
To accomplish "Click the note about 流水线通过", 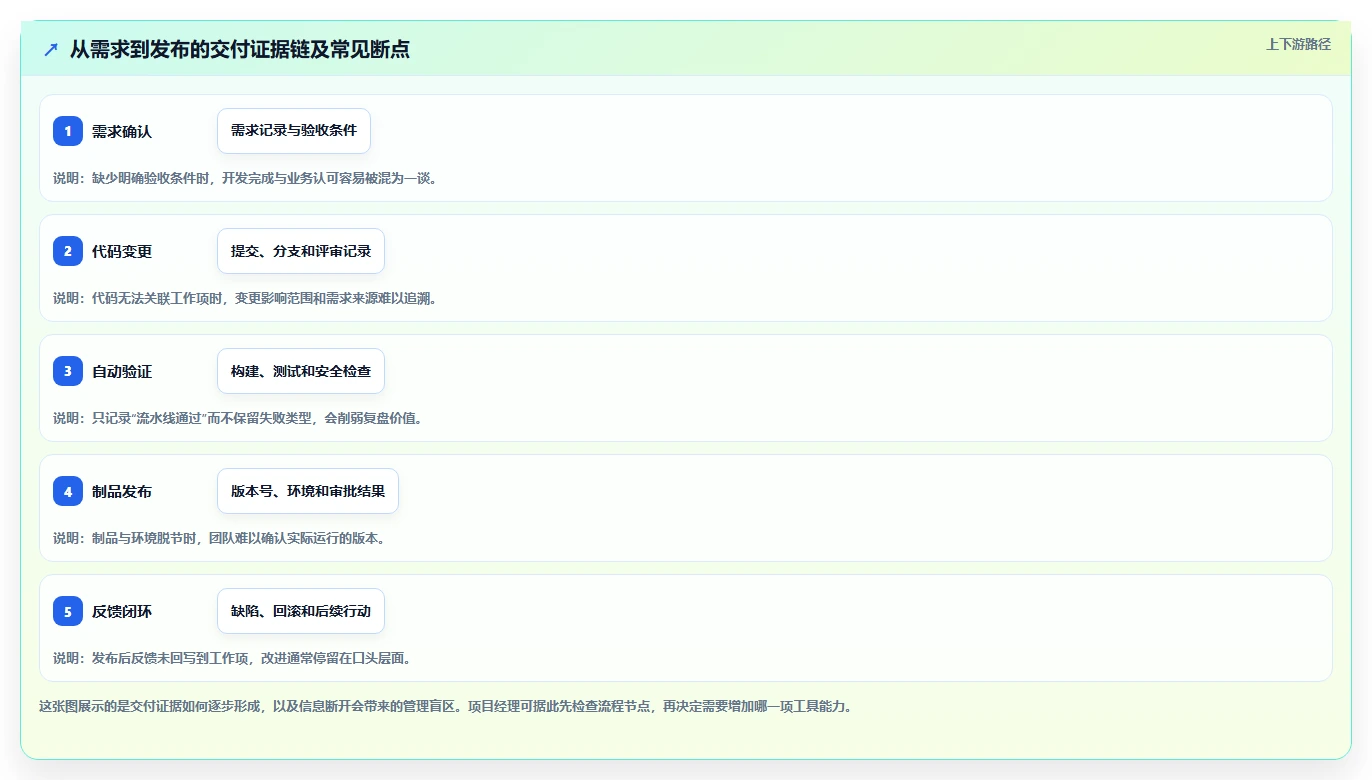I will (x=238, y=418).
